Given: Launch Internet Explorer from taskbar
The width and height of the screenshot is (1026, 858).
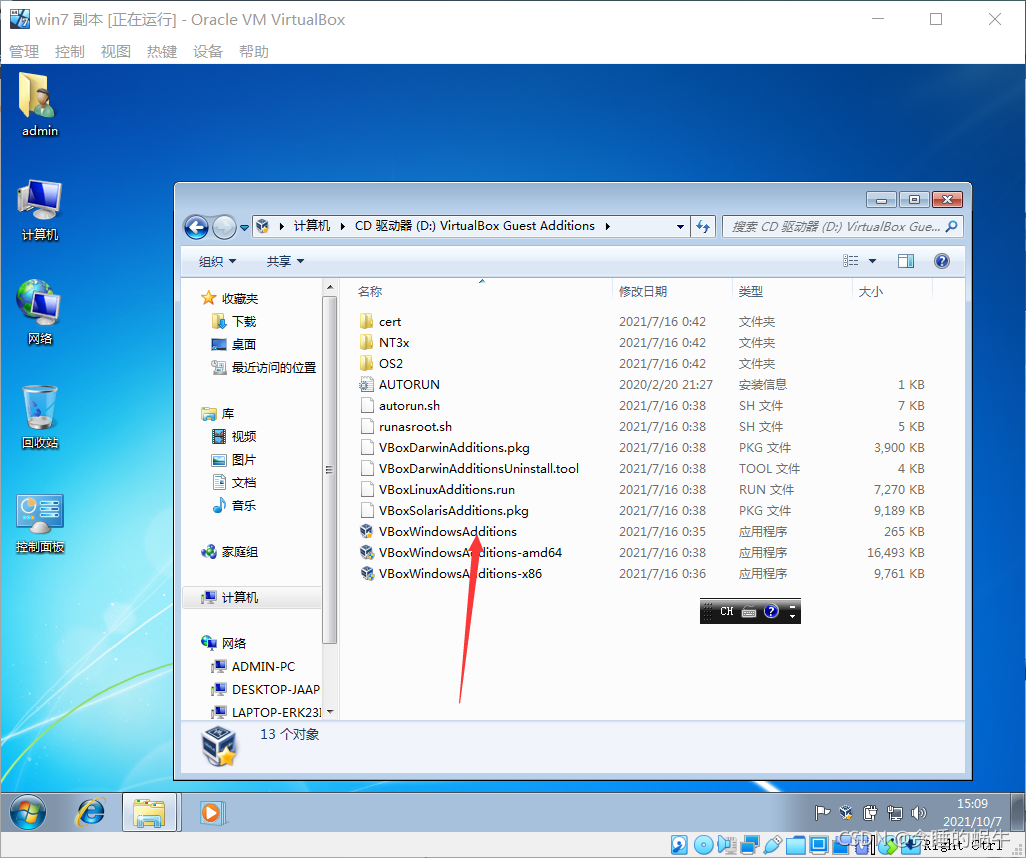Looking at the screenshot, I should (90, 813).
